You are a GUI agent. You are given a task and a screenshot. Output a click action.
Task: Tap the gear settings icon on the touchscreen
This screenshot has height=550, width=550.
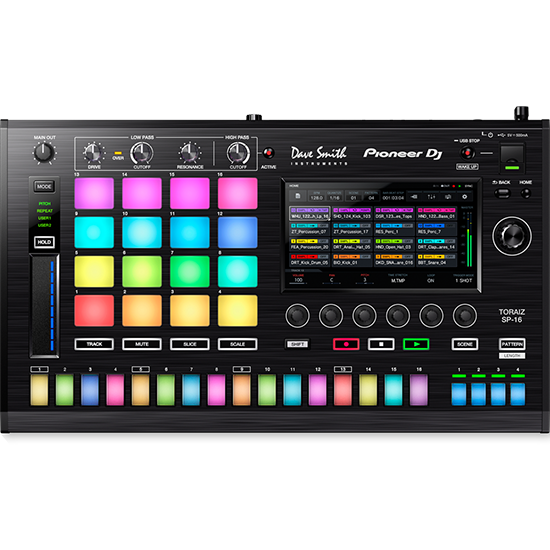point(464,197)
